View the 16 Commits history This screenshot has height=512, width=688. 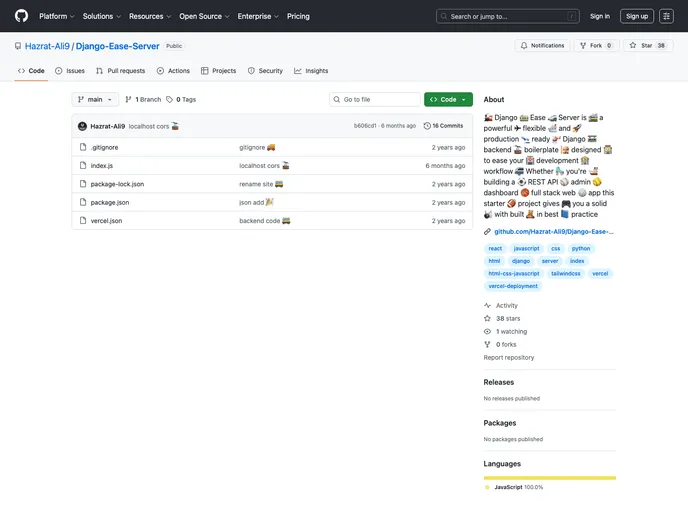click(x=444, y=126)
